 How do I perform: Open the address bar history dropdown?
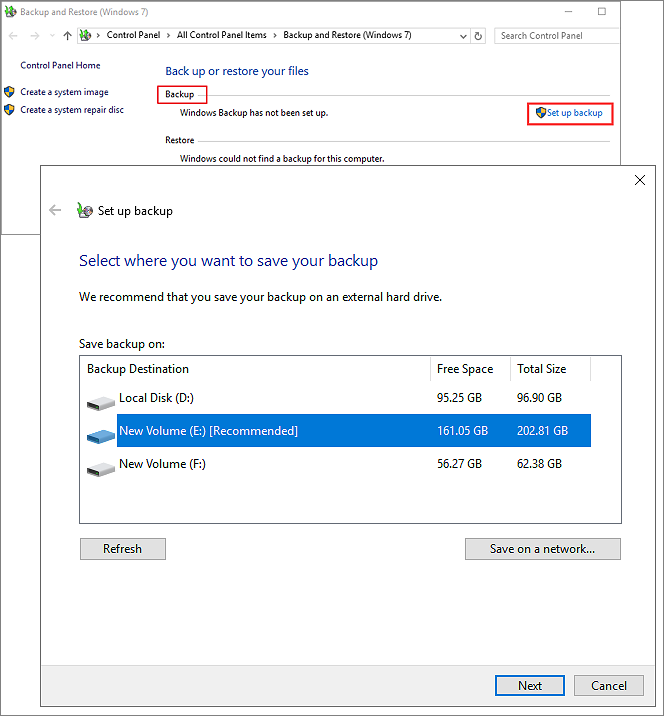pyautogui.click(x=462, y=36)
